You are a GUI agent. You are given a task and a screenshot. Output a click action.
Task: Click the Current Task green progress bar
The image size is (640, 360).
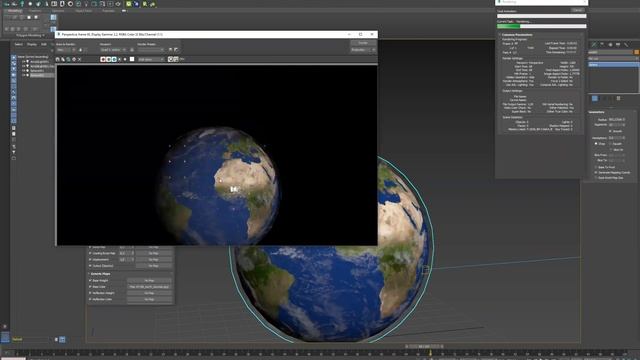click(542, 26)
